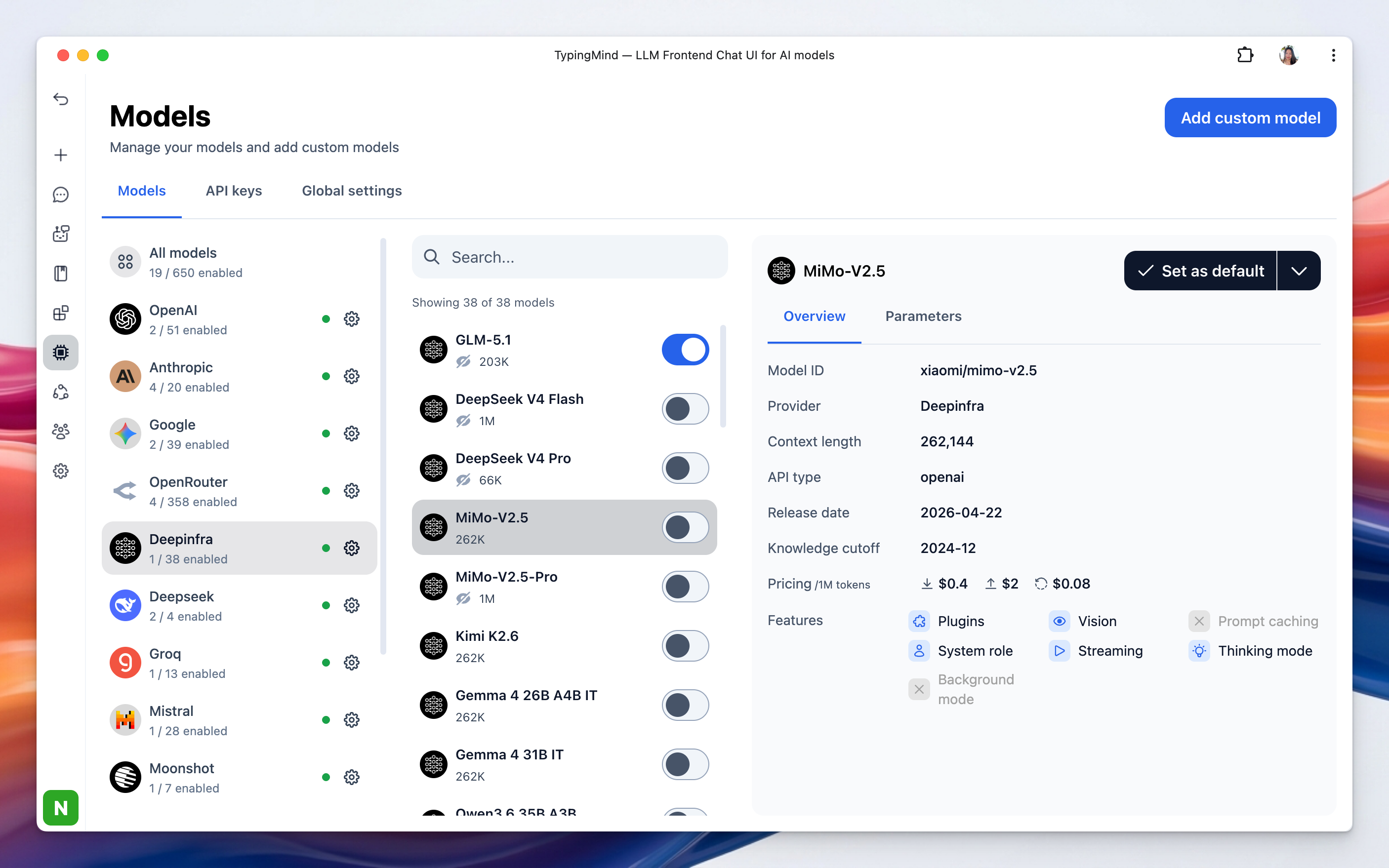1389x868 pixels.
Task: Expand the Set as default dropdown arrow
Action: pyautogui.click(x=1300, y=271)
